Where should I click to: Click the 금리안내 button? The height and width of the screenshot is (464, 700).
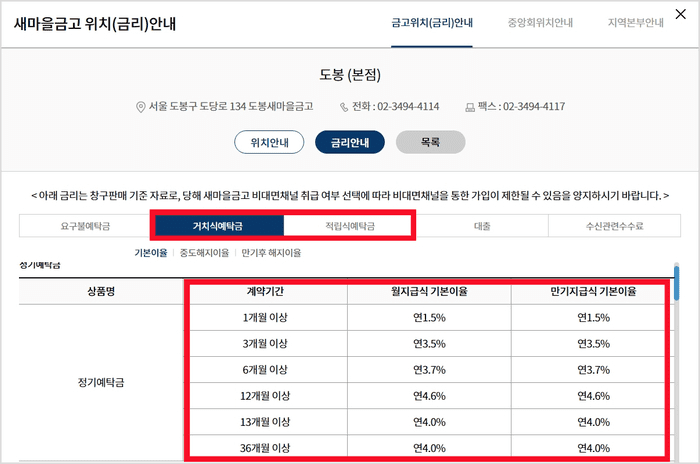point(350,142)
